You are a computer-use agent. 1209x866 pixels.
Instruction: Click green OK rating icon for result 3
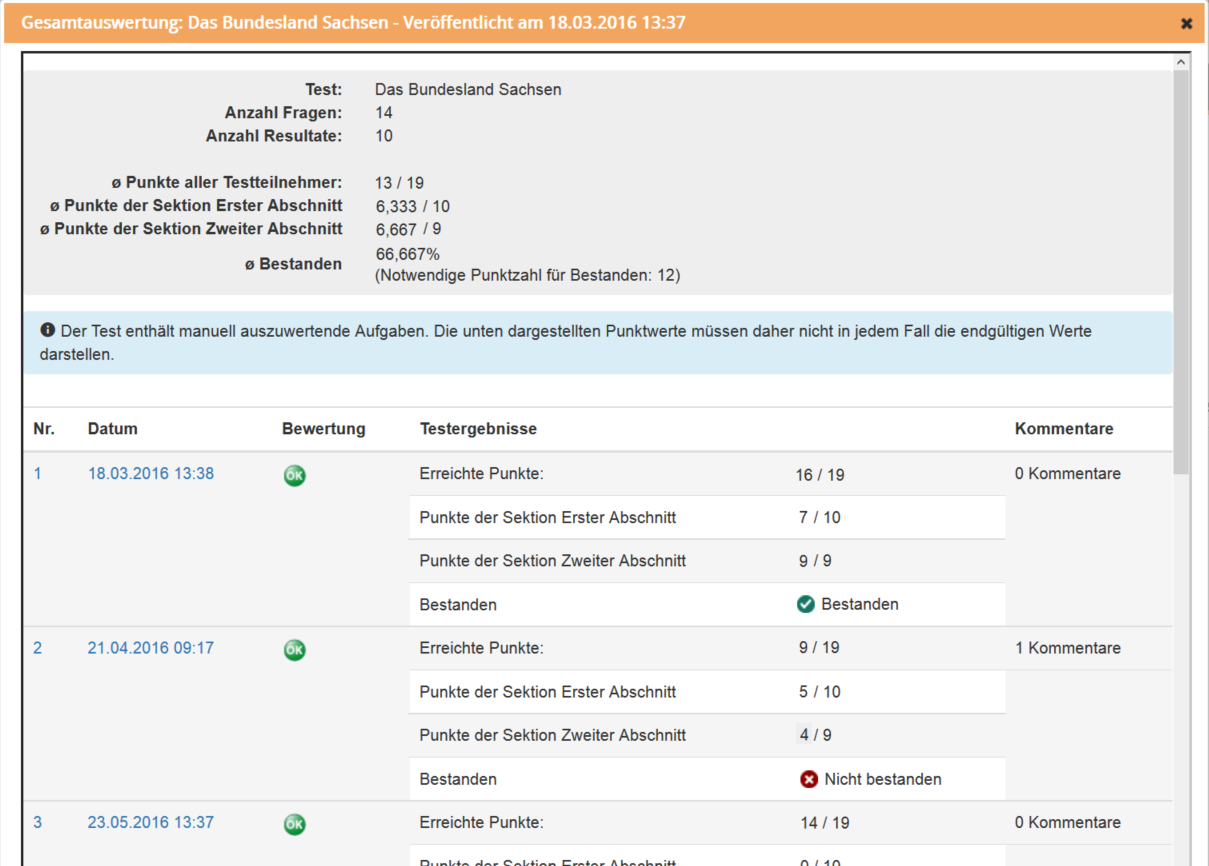click(x=294, y=824)
